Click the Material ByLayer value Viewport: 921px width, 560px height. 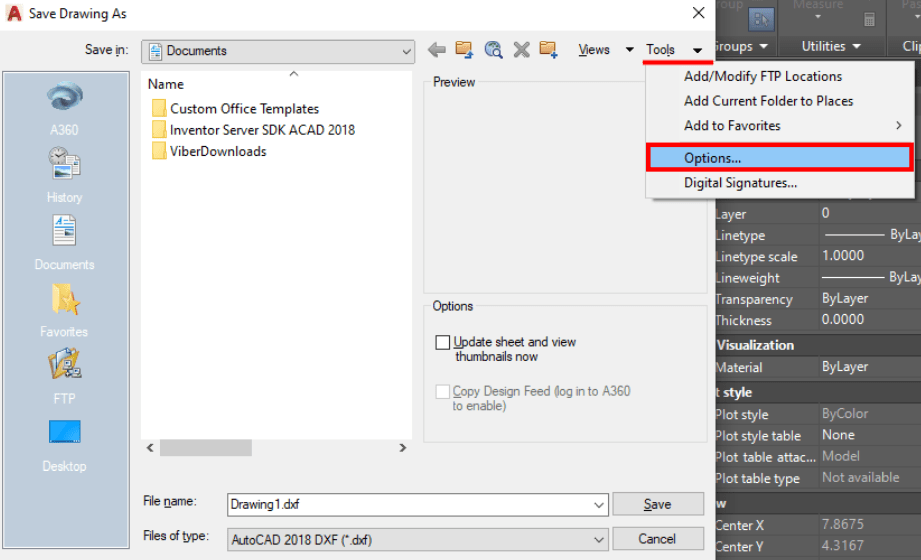pos(845,367)
